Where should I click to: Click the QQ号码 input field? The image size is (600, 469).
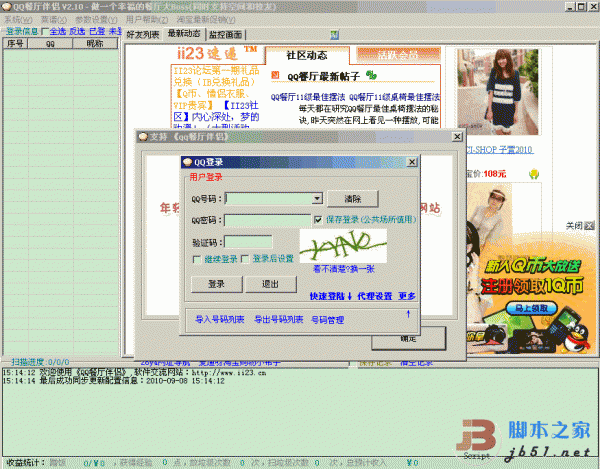269,199
